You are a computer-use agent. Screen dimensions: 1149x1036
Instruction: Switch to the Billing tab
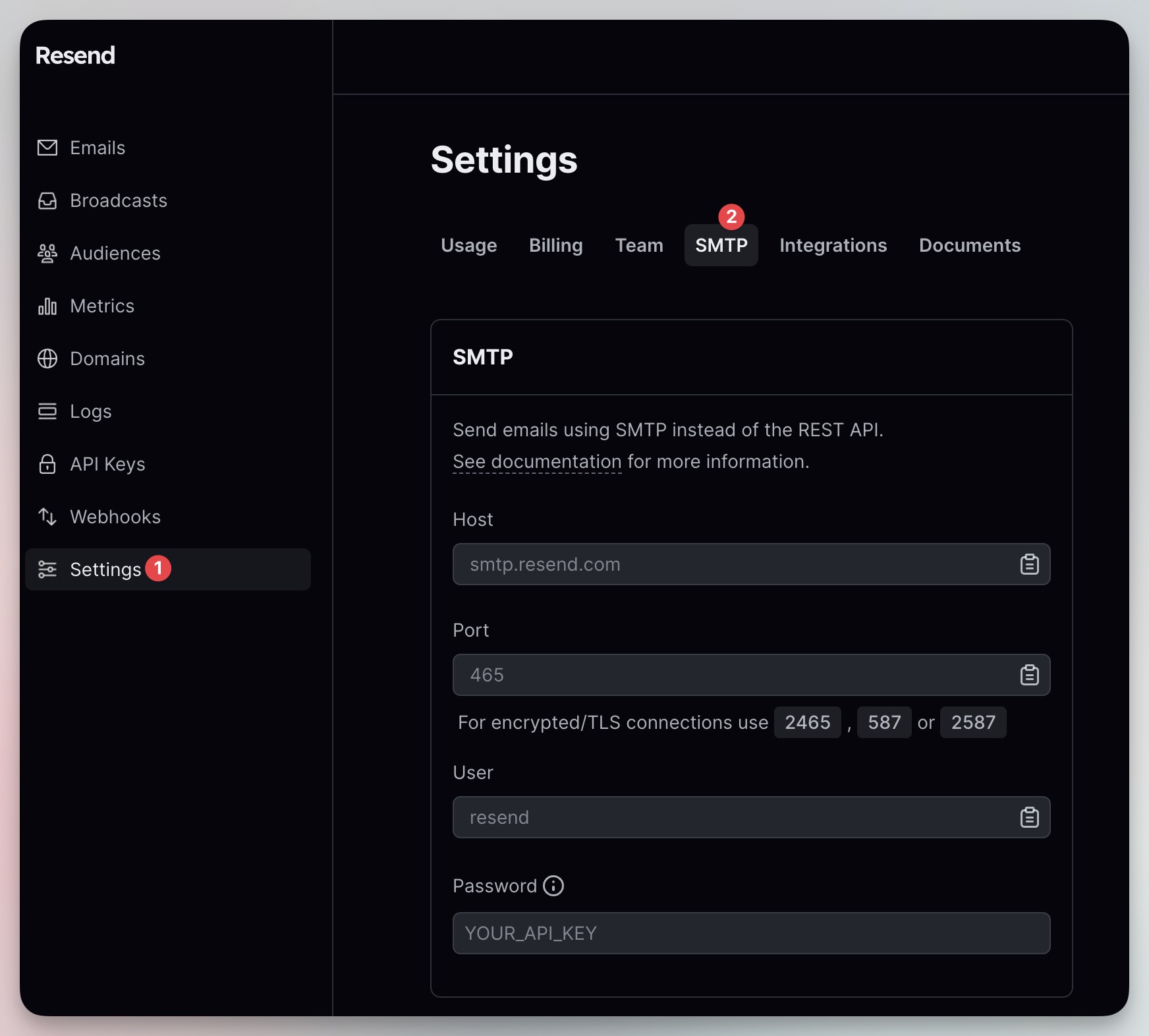(556, 245)
